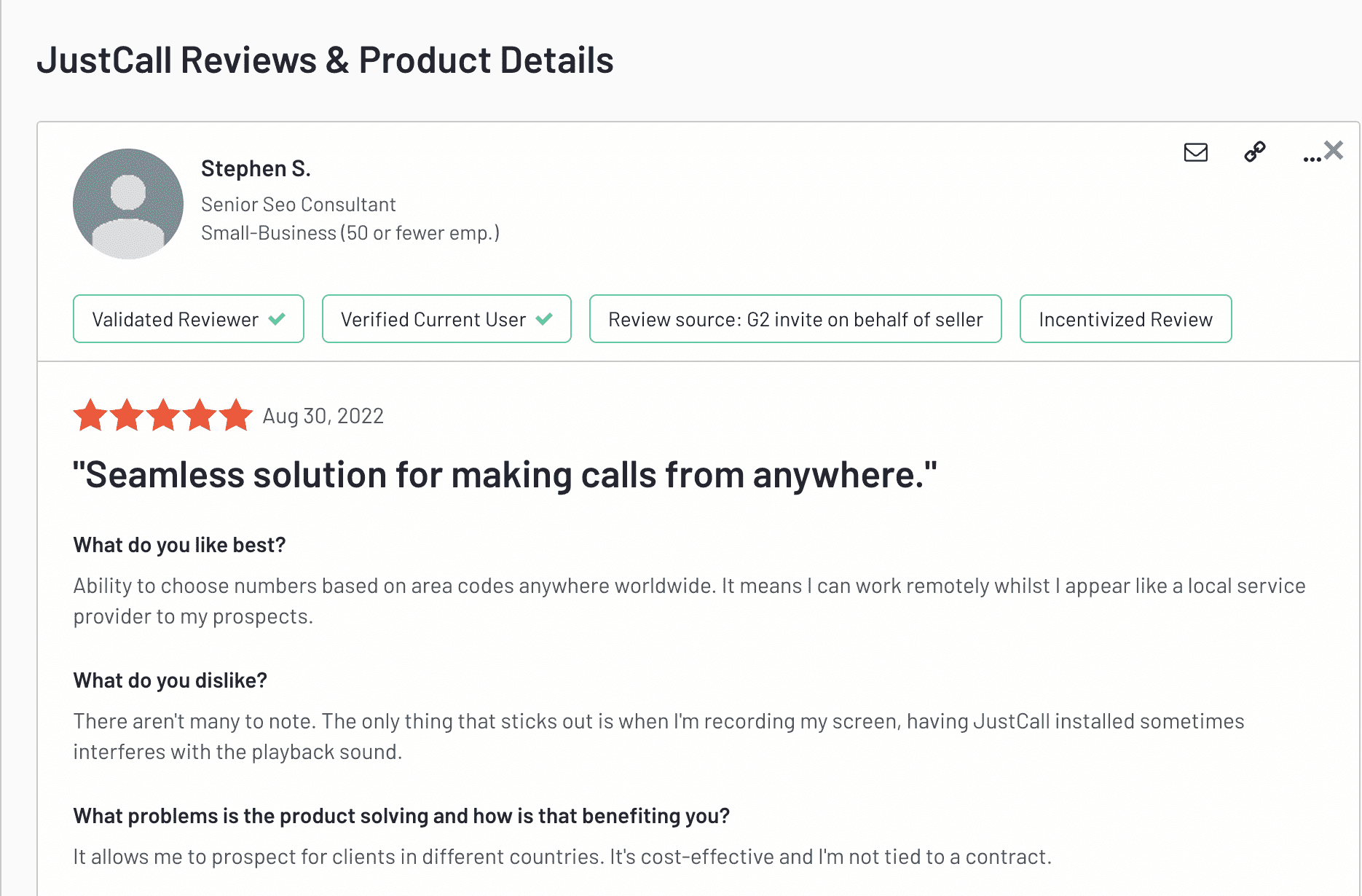This screenshot has height=896, width=1362.
Task: Click the fifth orange rating star
Action: (236, 415)
